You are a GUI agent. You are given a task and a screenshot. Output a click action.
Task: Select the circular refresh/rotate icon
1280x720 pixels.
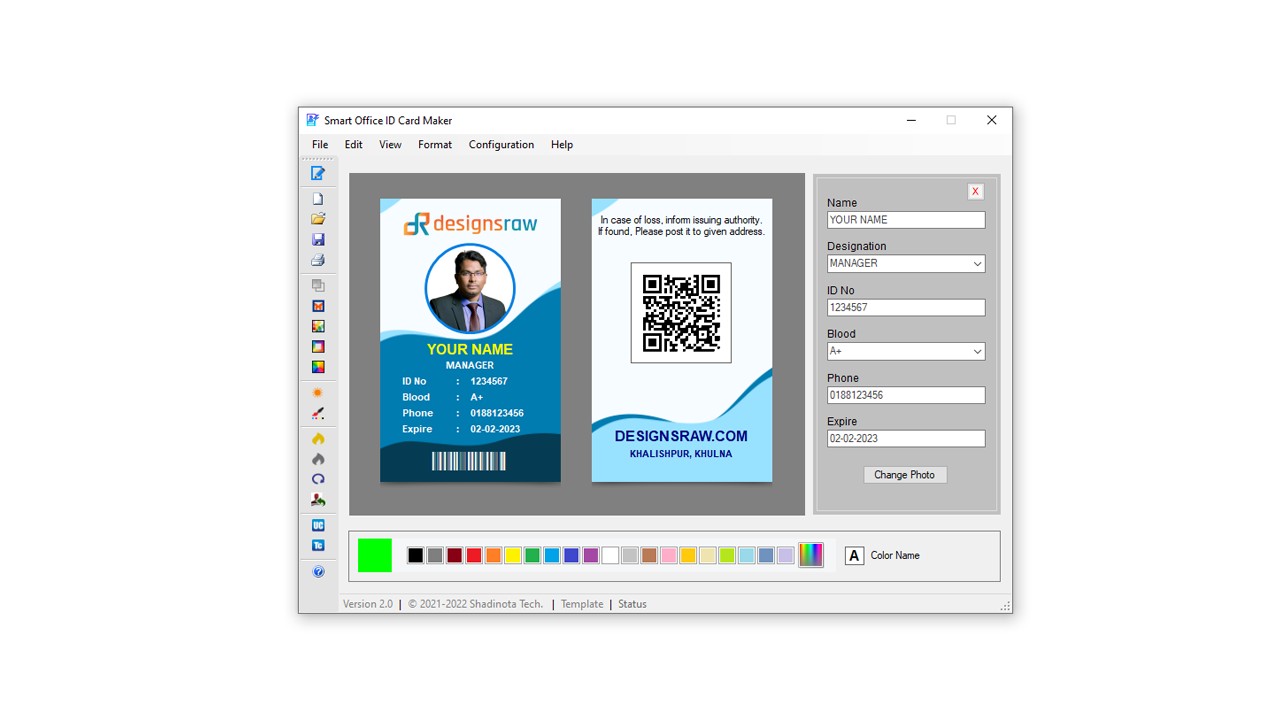(318, 479)
